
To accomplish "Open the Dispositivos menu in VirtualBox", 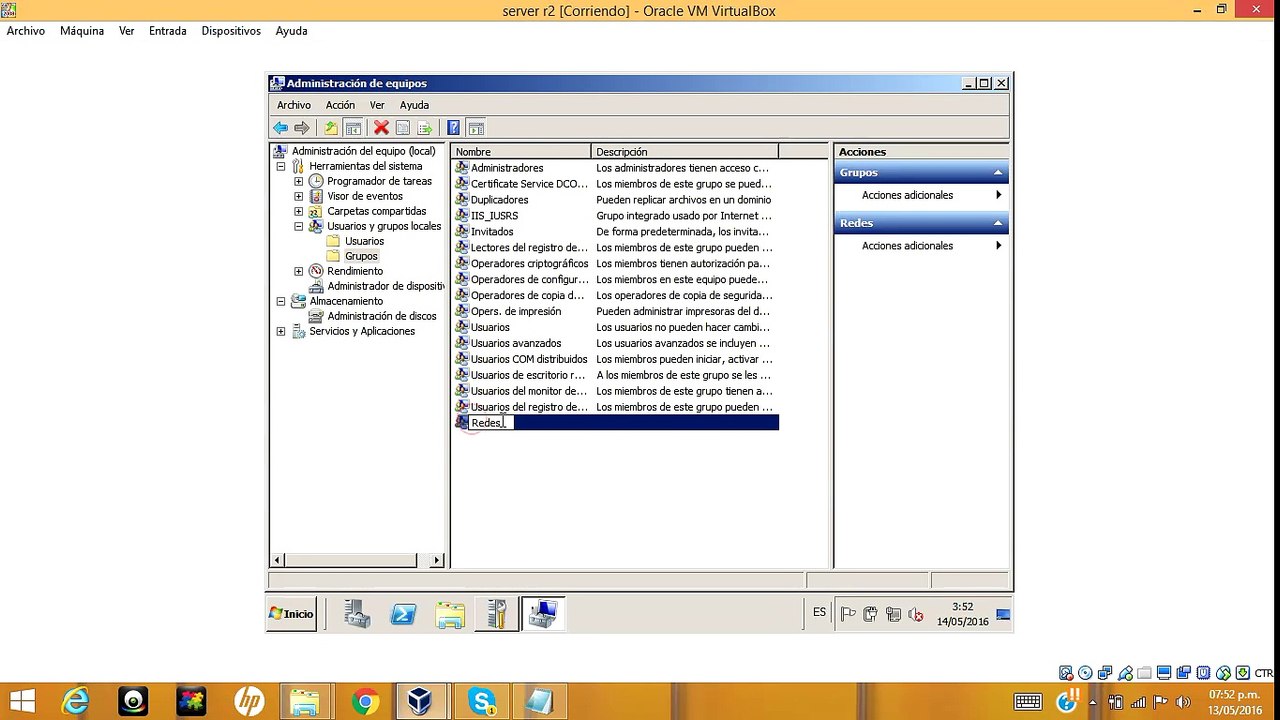I will pyautogui.click(x=231, y=31).
